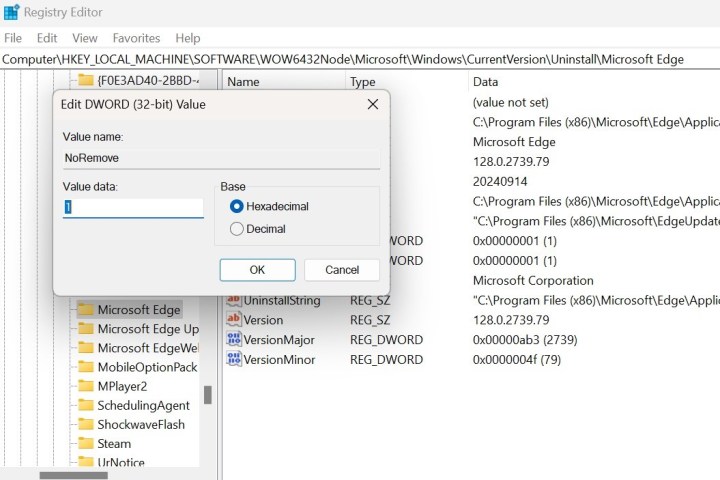Click the MPlayer2 folder icon
Viewport: 720px width, 480px height.
[85, 386]
